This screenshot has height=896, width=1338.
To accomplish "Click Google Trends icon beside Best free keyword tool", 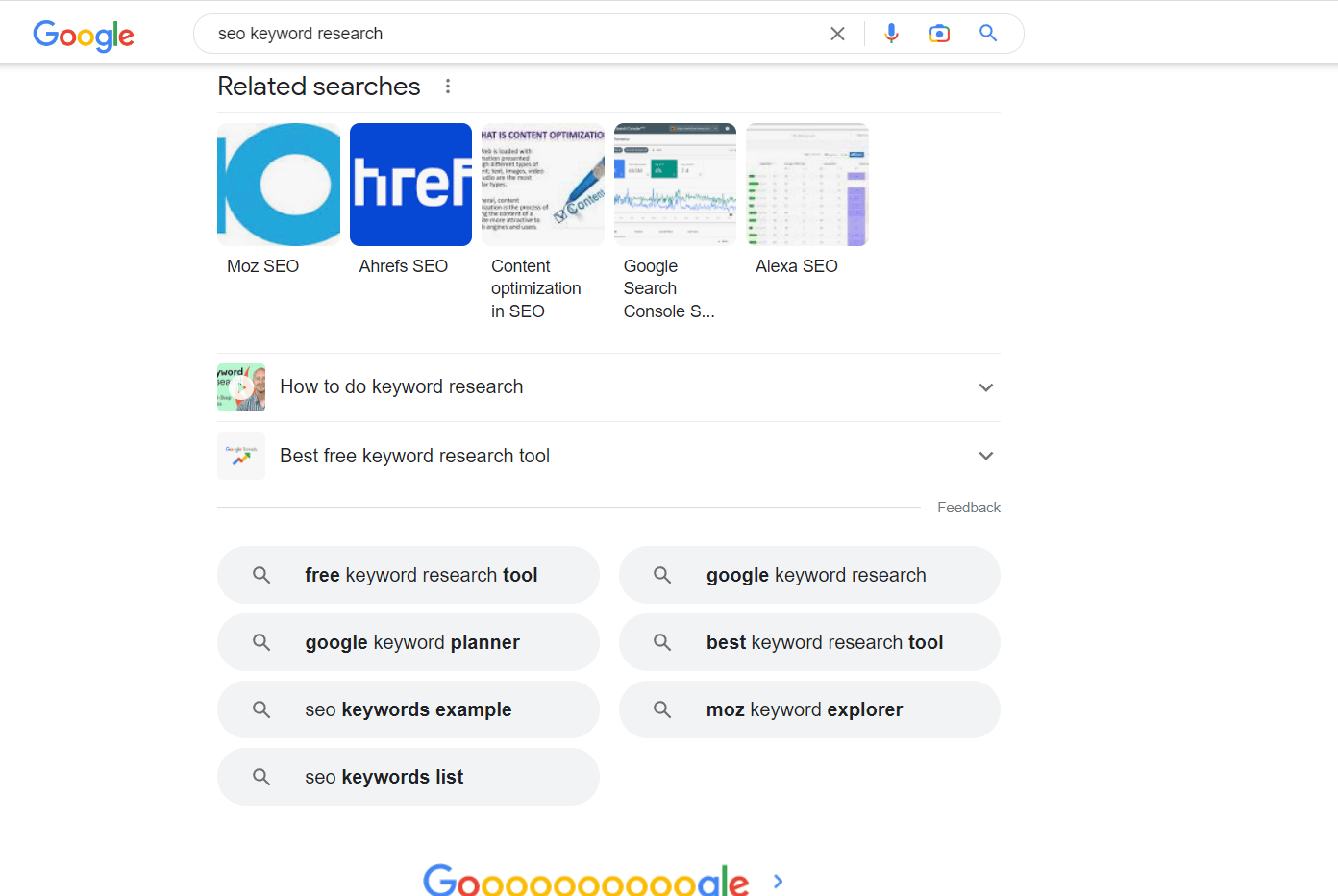I will click(241, 456).
